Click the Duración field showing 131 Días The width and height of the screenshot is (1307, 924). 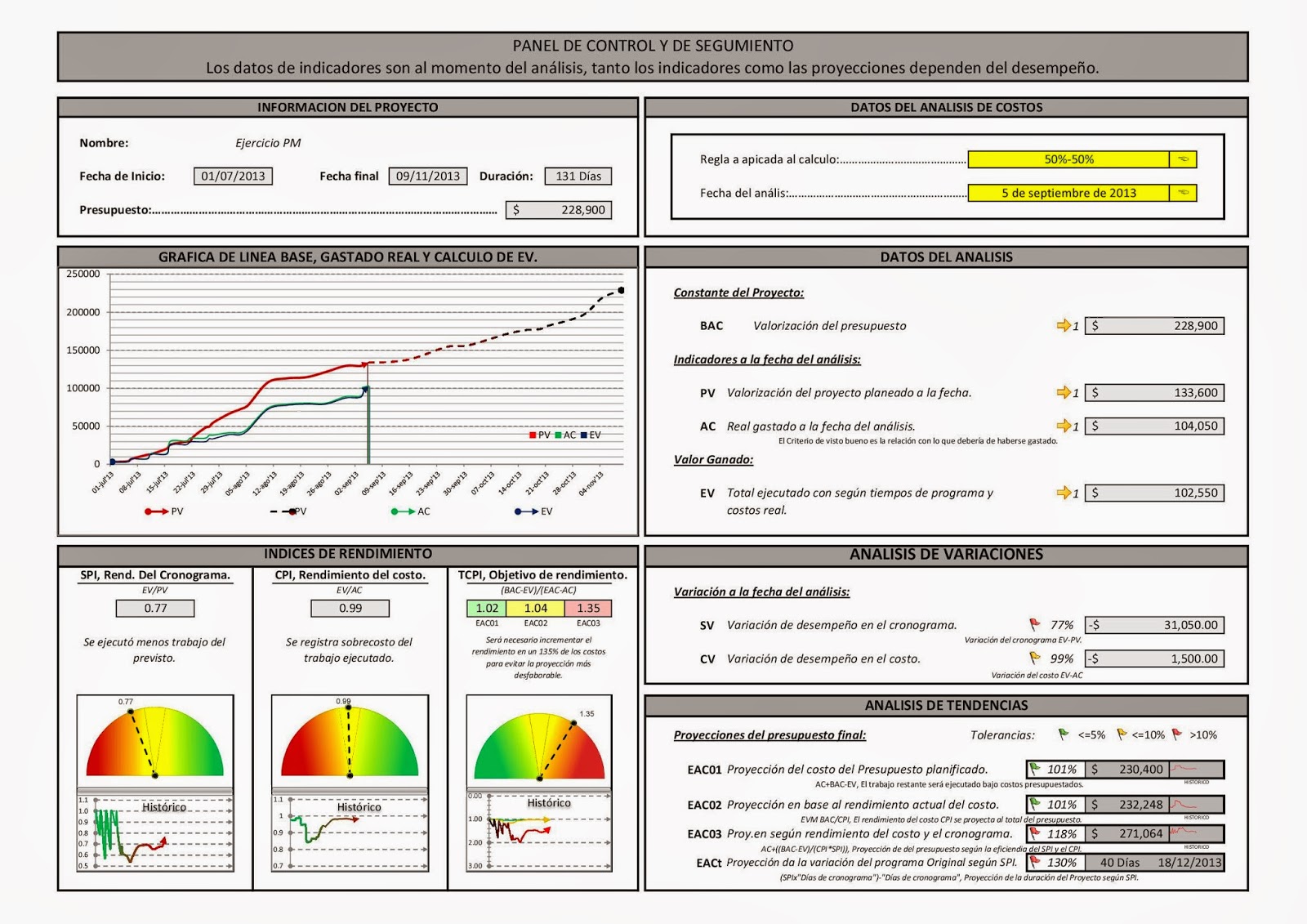coord(578,176)
